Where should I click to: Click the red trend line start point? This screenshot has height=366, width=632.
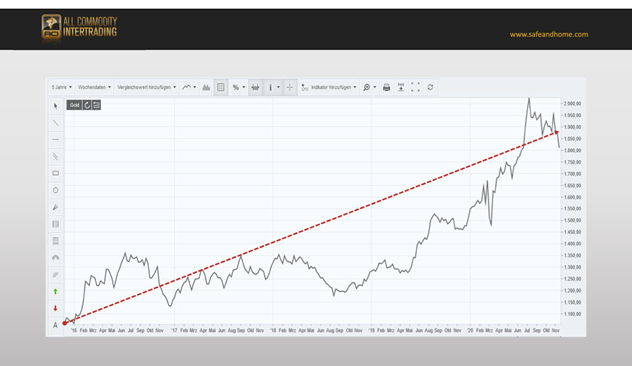point(64,323)
